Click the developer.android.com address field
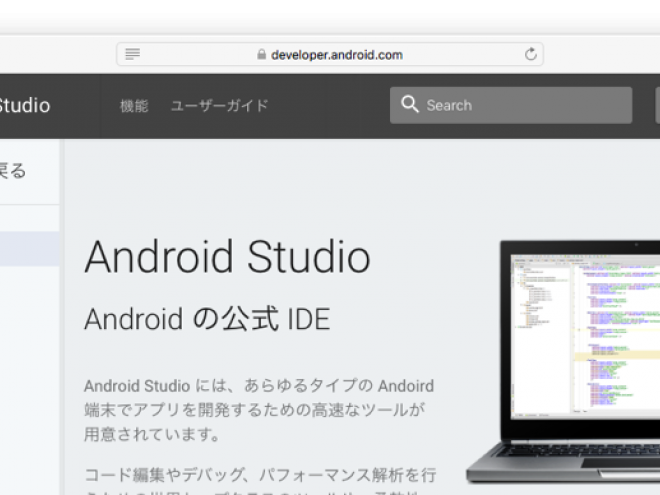660x495 pixels. [330, 54]
